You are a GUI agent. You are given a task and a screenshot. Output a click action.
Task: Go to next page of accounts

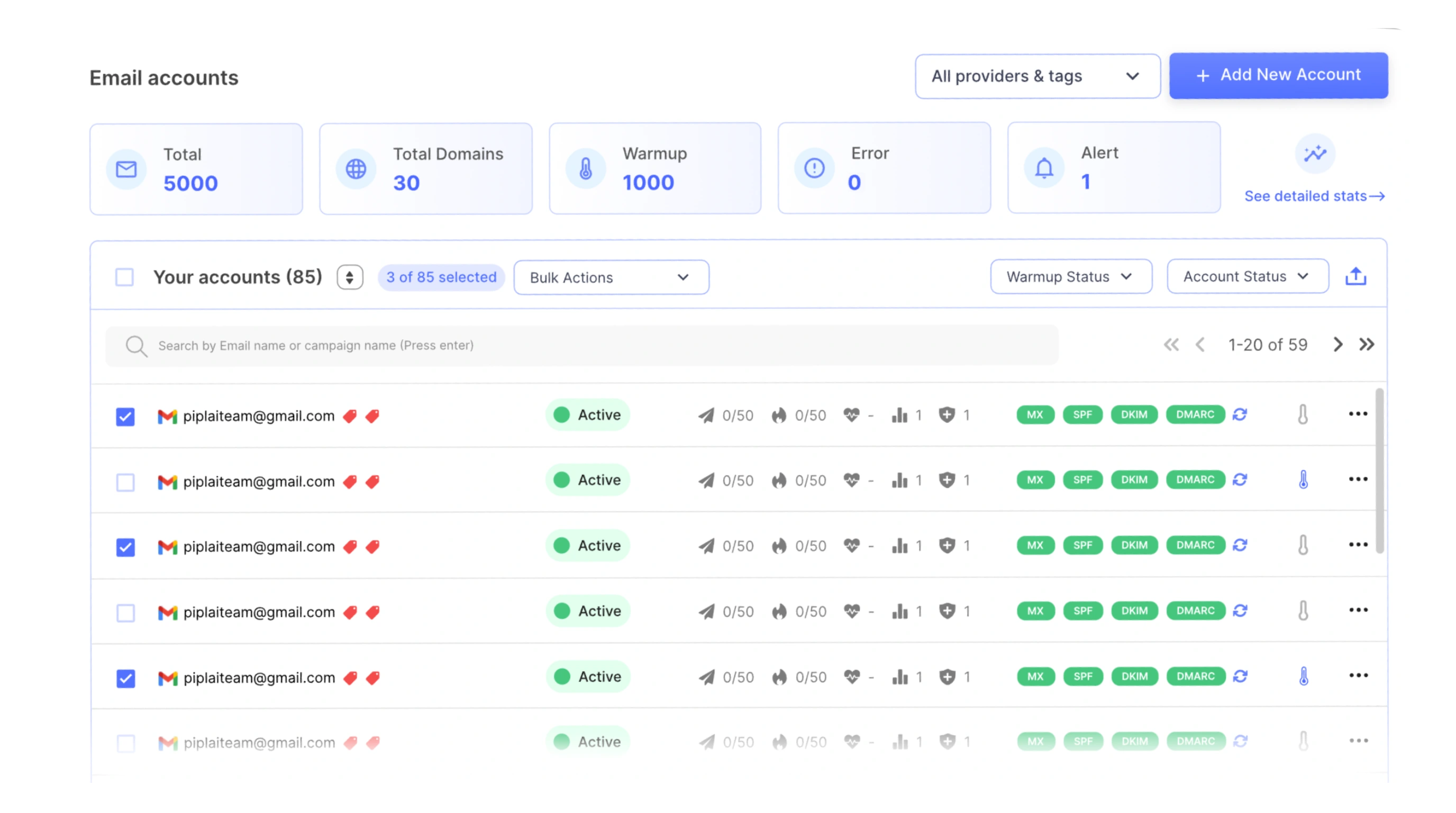1338,345
